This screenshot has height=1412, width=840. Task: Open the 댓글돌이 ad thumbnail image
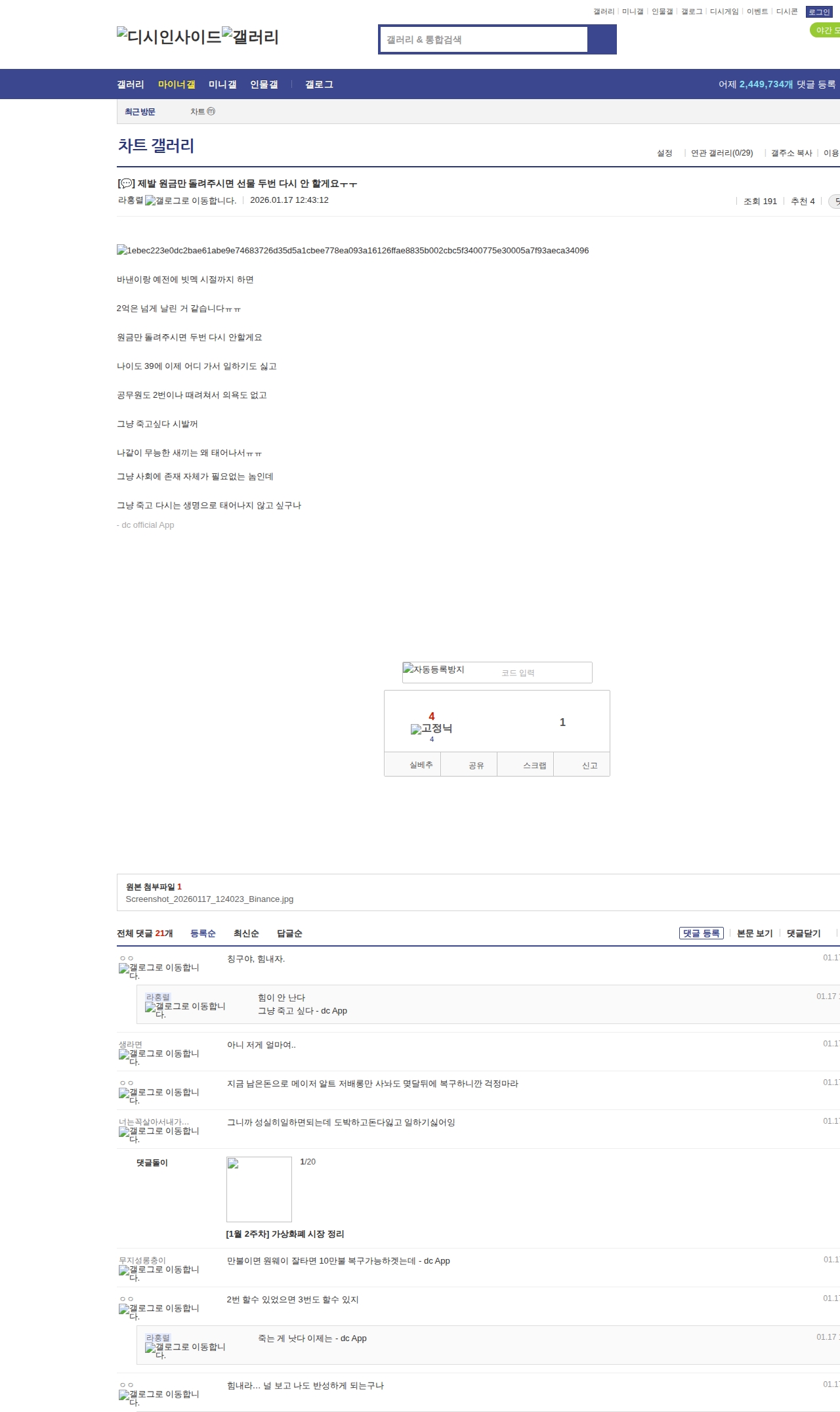[x=259, y=1189]
